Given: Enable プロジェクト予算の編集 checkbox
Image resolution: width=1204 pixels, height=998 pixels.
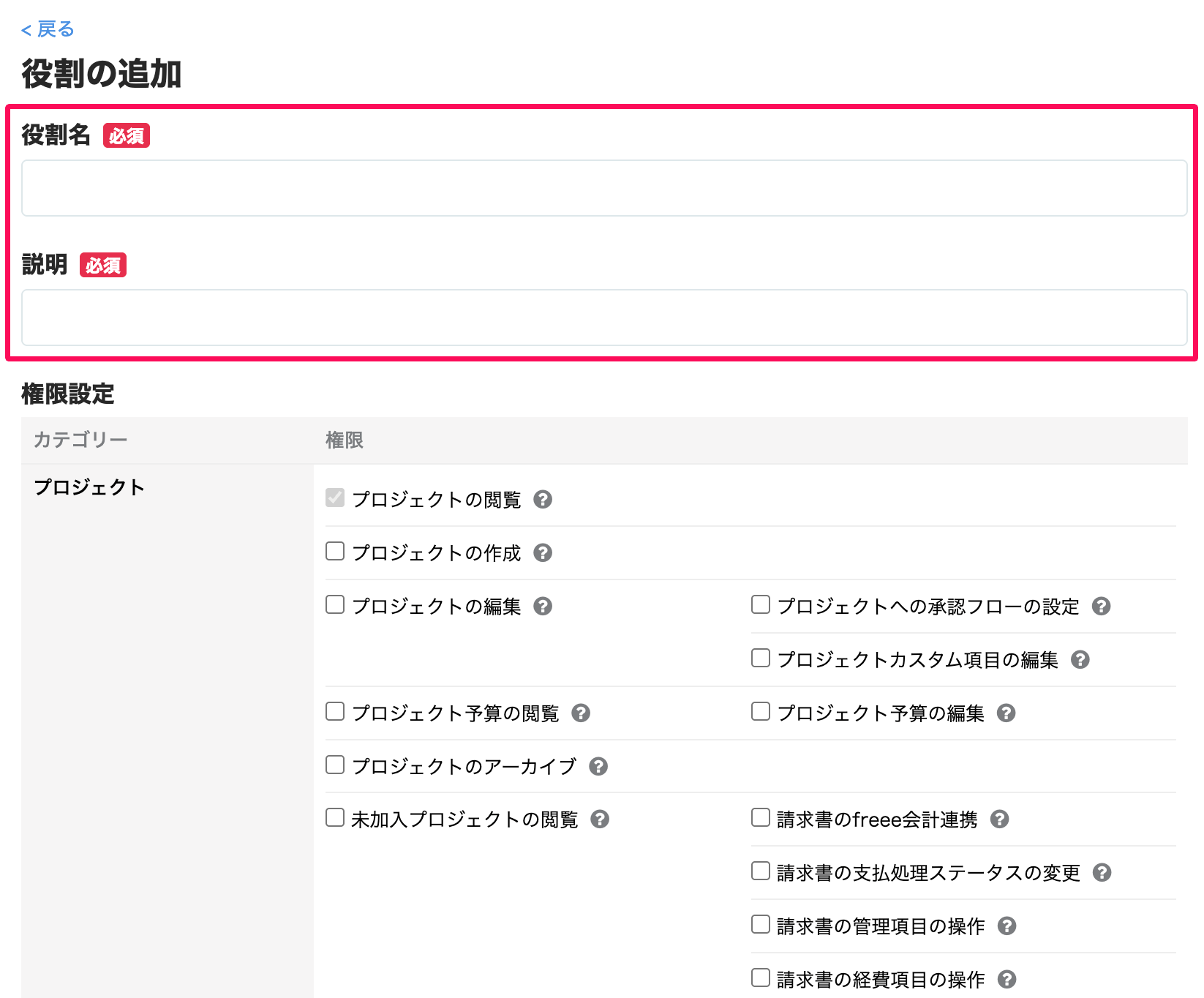Looking at the screenshot, I should tap(761, 711).
